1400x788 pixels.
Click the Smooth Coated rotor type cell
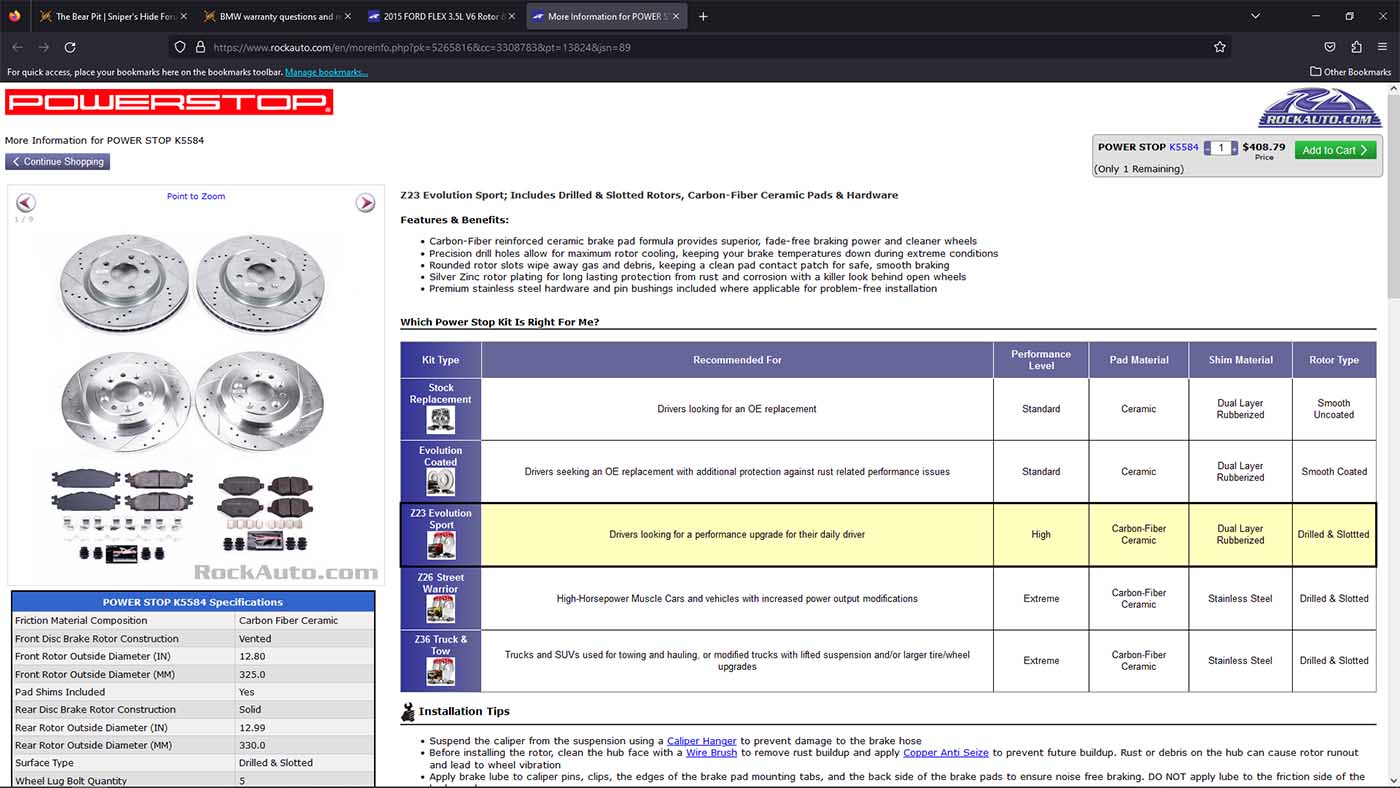(1334, 472)
